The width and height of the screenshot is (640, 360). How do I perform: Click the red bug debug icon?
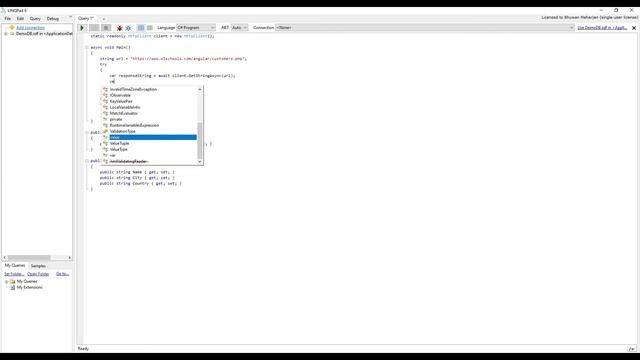click(120, 28)
